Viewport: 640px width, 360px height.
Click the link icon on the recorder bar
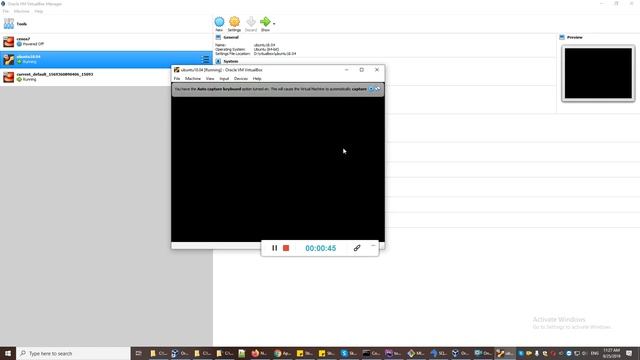(x=357, y=248)
